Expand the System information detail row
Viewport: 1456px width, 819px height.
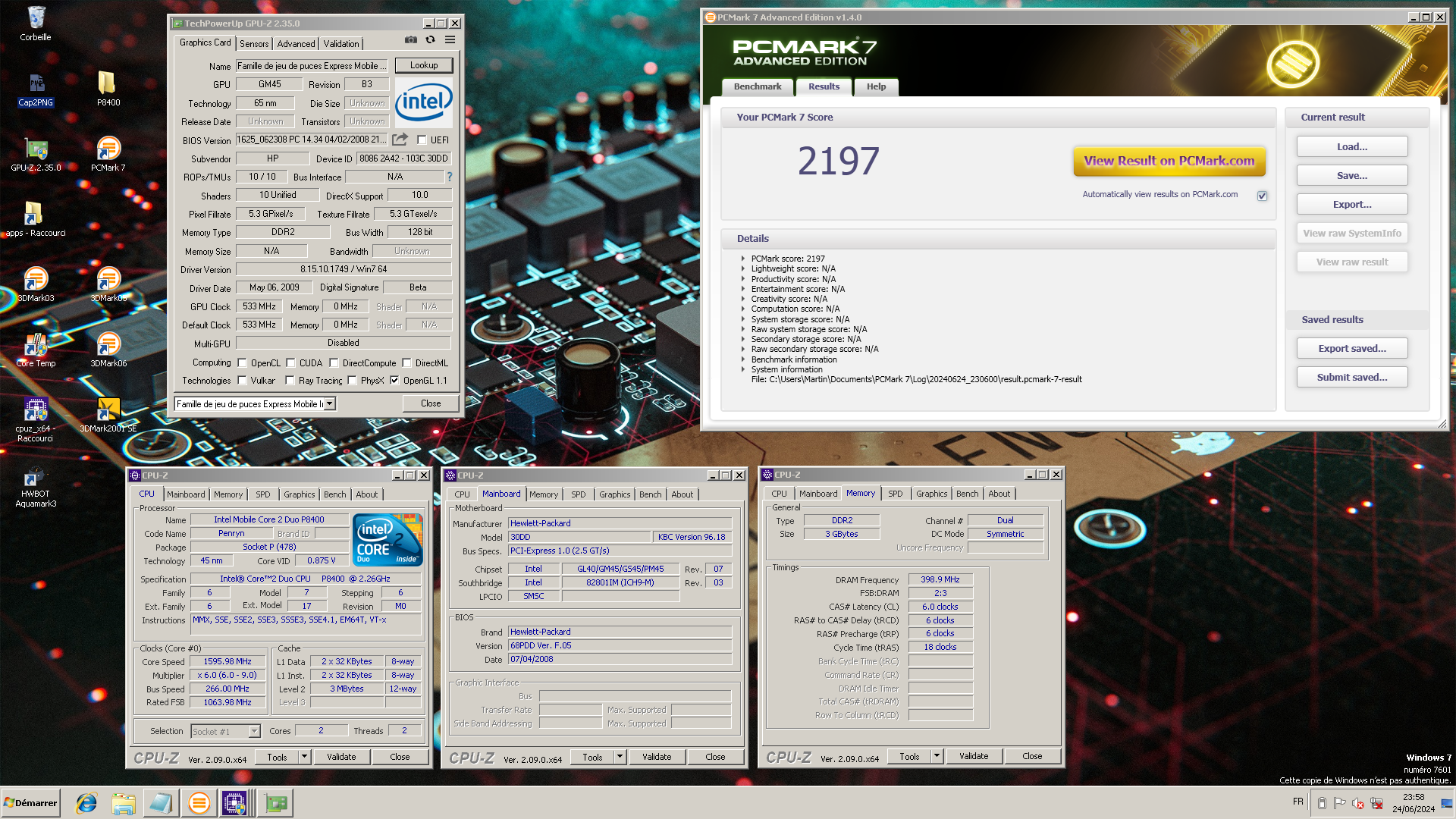pos(743,369)
